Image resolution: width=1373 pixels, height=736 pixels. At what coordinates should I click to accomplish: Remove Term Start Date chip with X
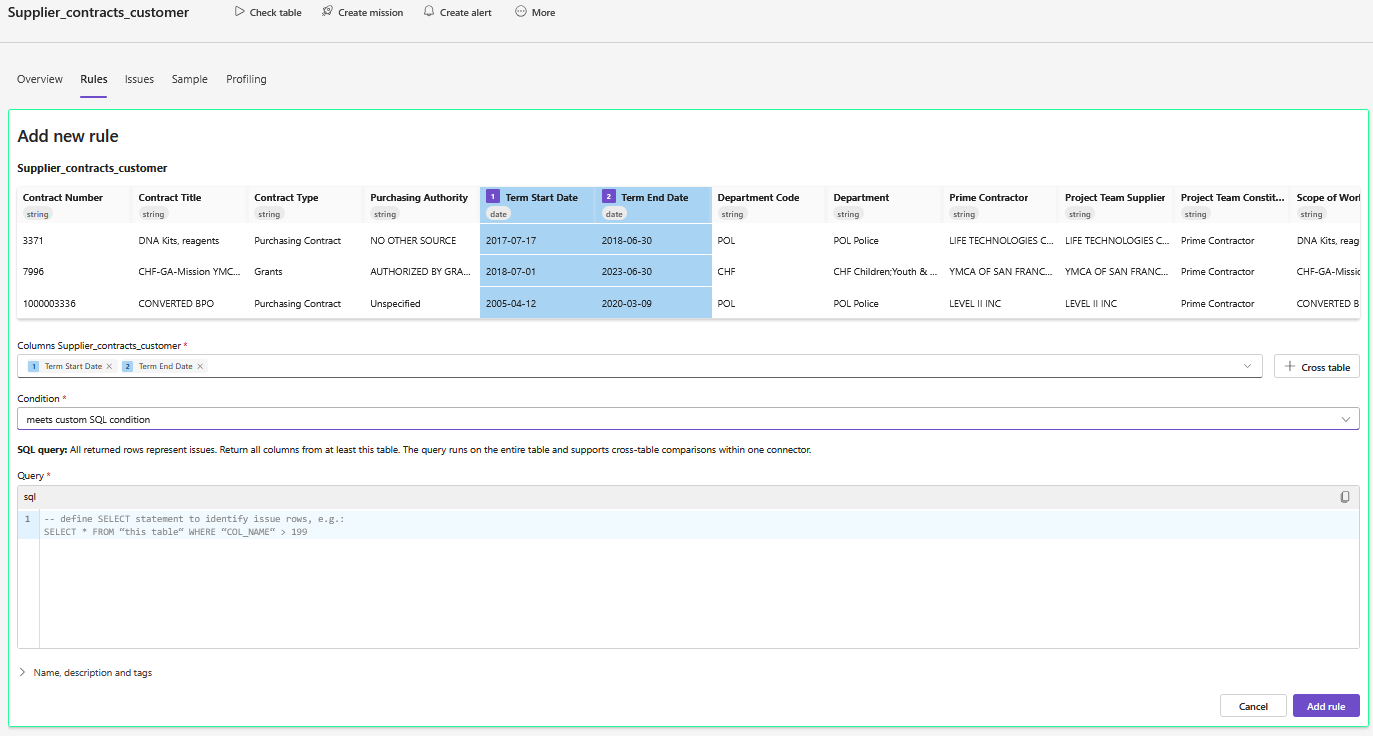point(109,367)
